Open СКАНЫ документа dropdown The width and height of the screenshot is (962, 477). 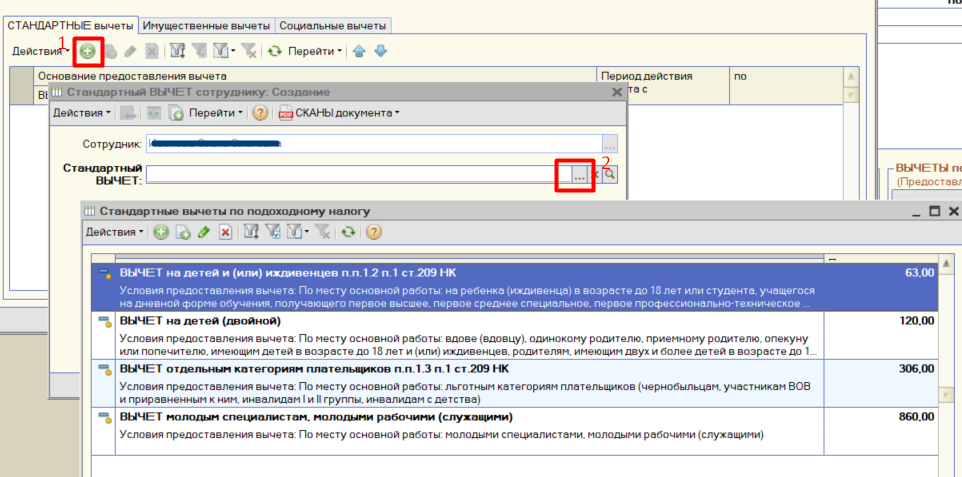pyautogui.click(x=340, y=113)
